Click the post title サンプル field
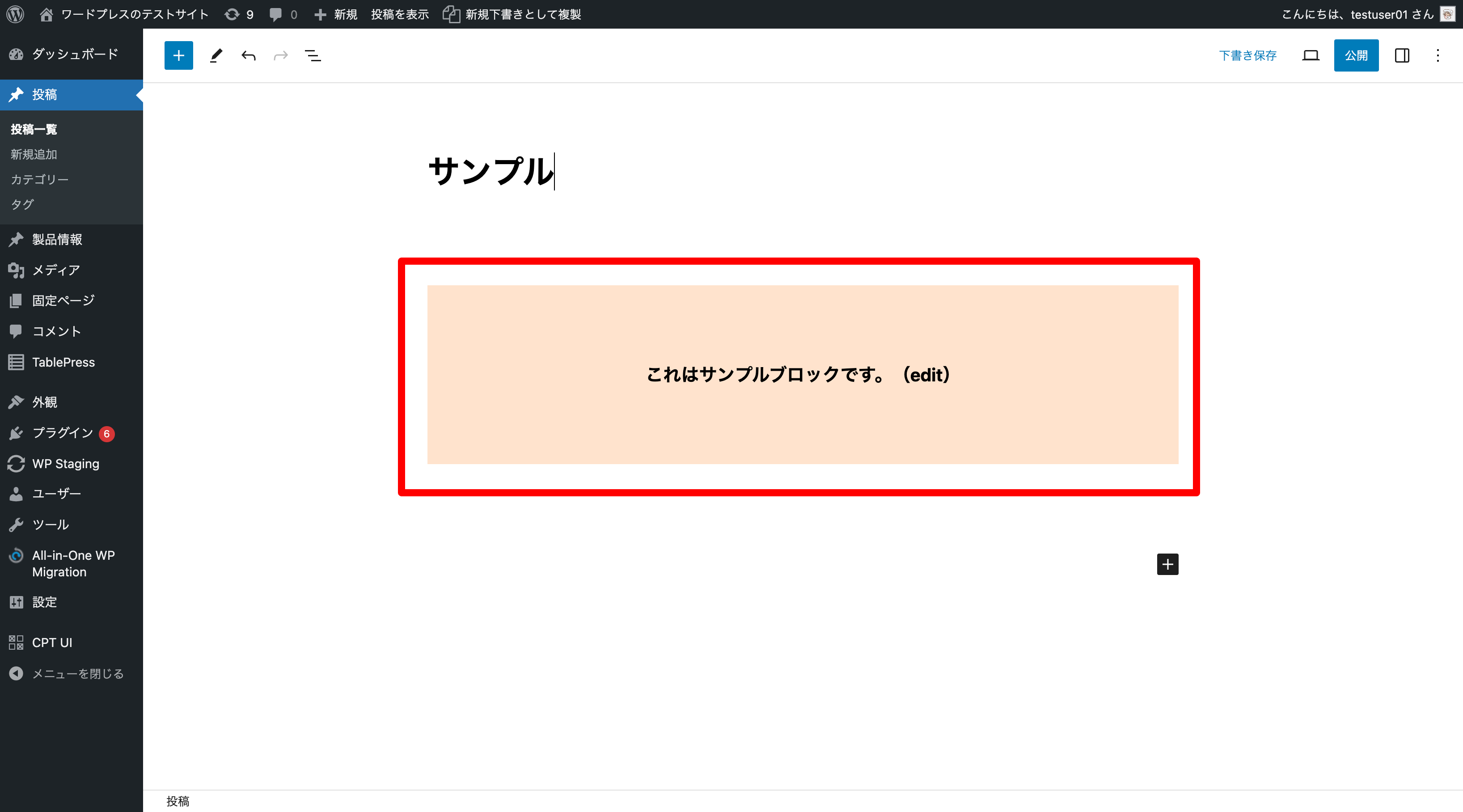 tap(803, 171)
